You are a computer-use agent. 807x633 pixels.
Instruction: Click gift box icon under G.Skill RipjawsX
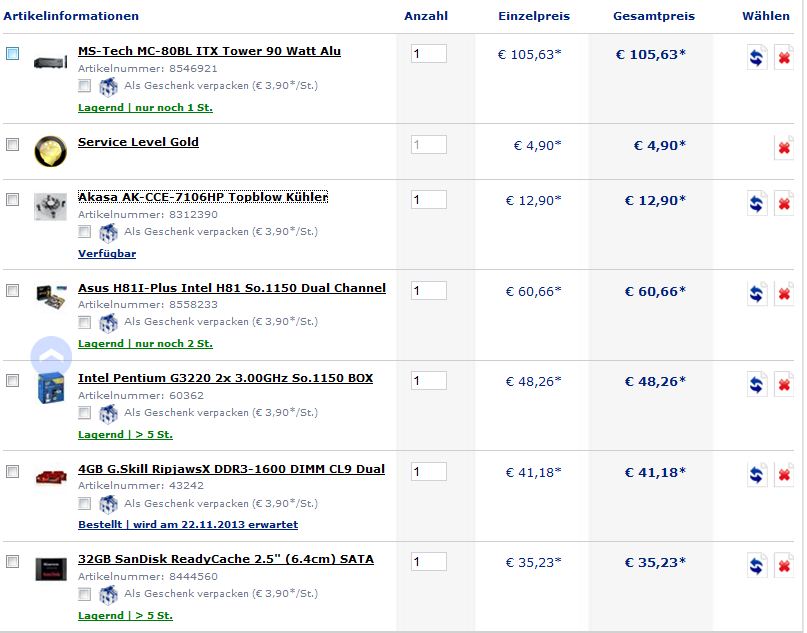(x=108, y=504)
